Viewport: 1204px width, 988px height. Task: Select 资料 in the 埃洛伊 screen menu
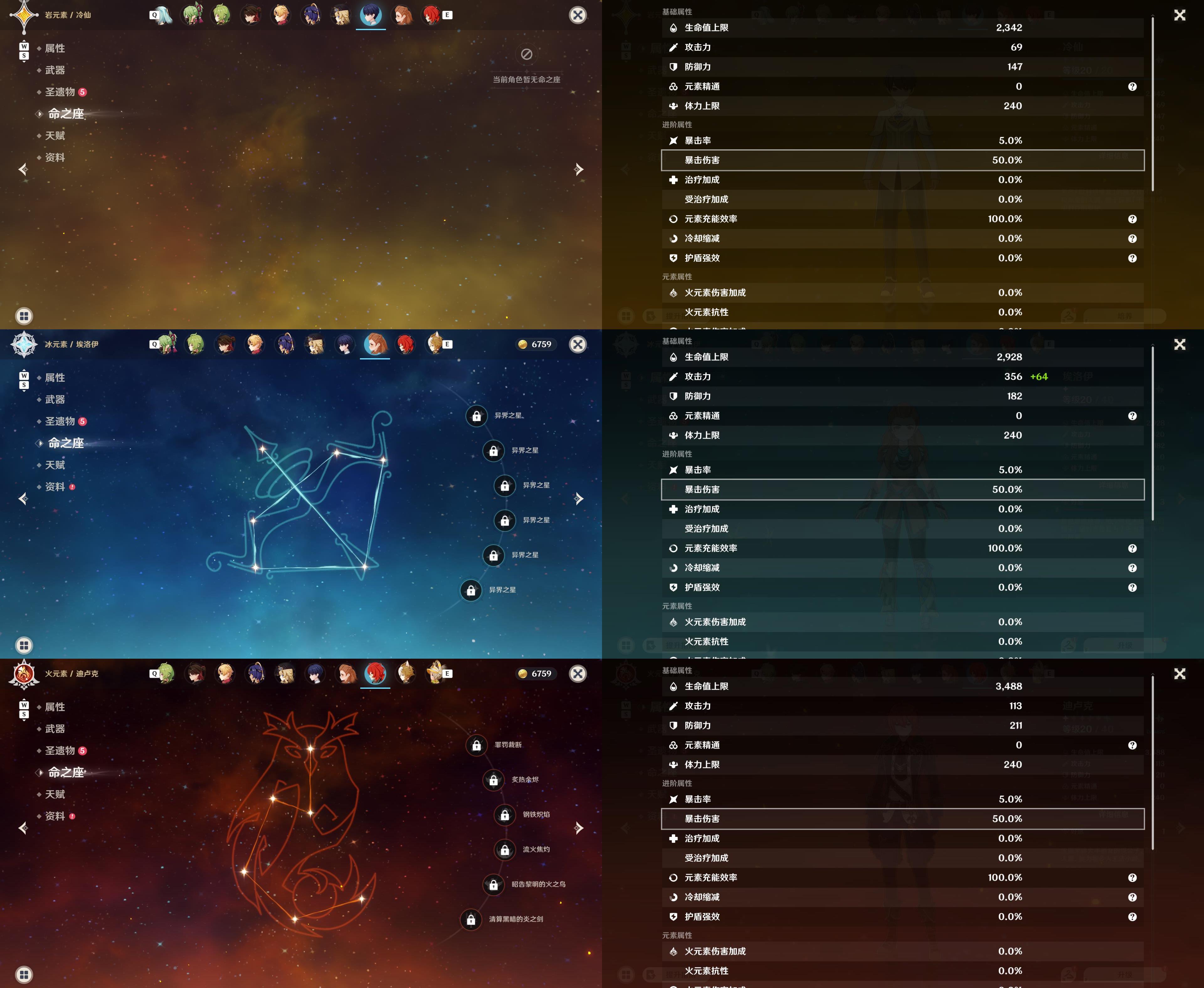pos(55,486)
